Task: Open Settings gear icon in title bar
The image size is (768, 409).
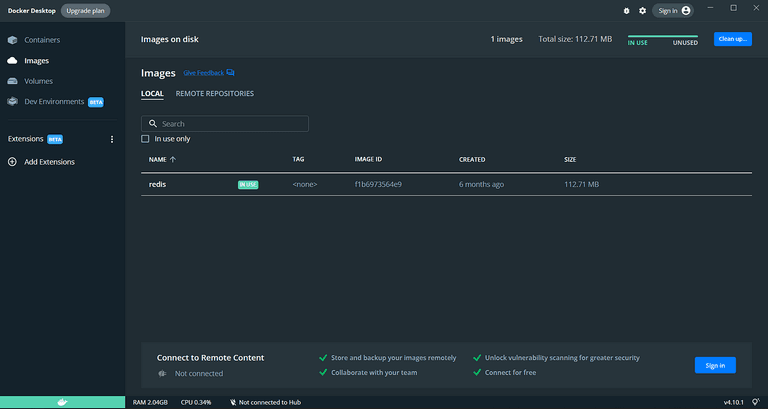Action: 643,11
